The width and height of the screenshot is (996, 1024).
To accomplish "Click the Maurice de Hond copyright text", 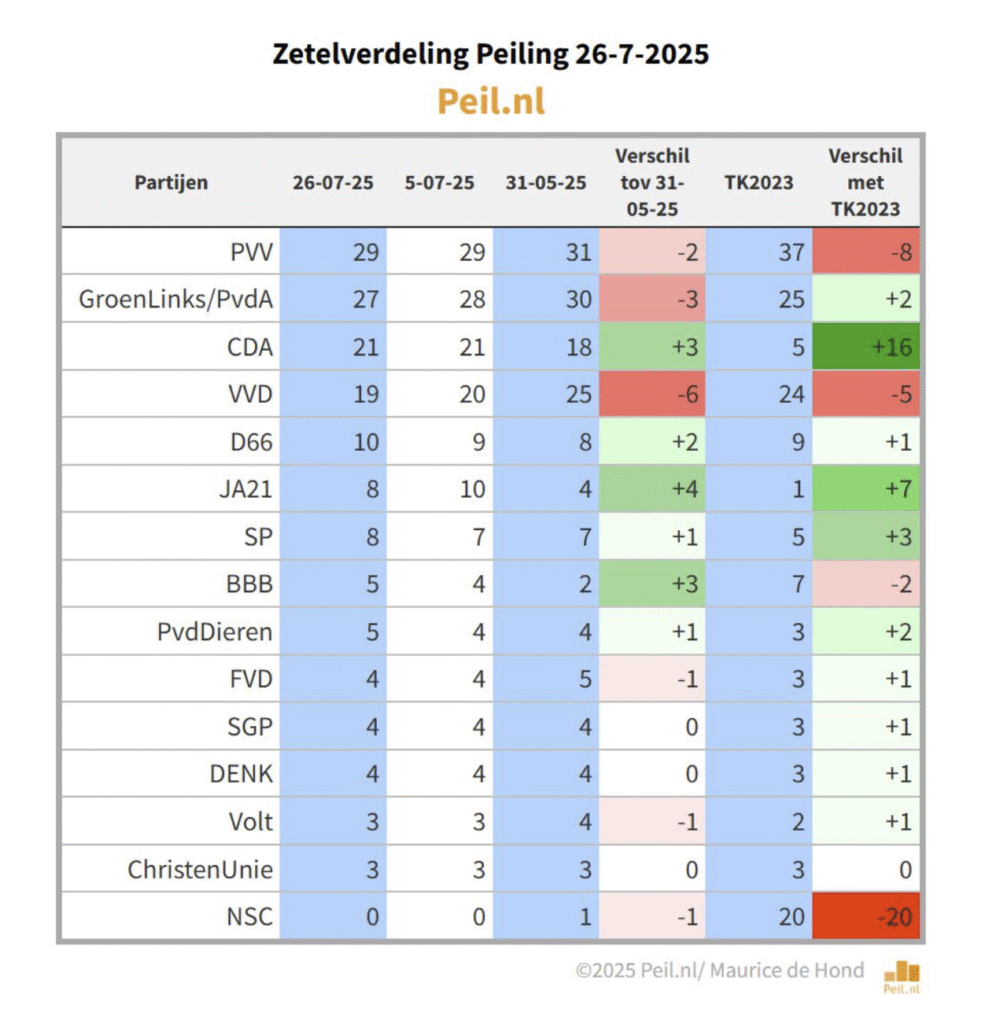I will (719, 970).
